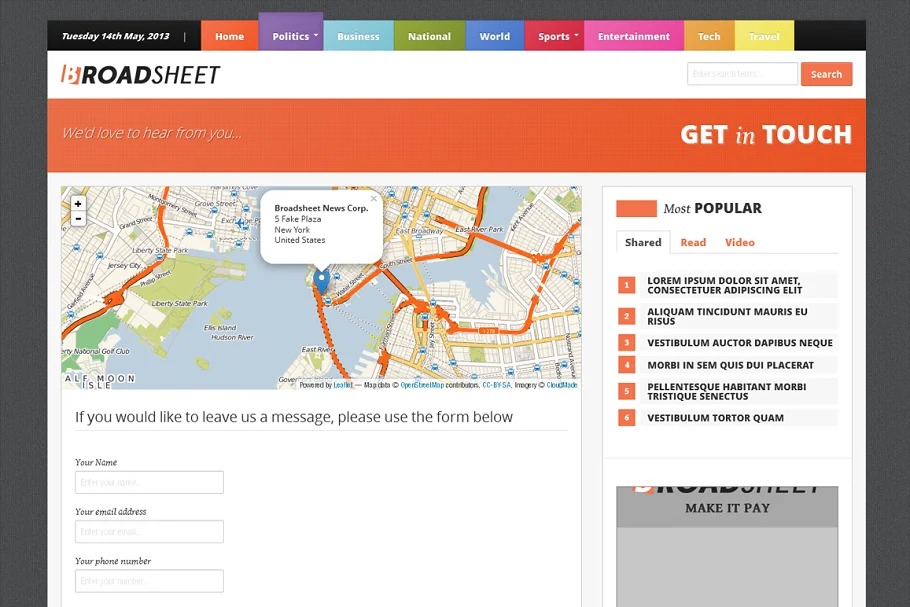Click the blue location marker on map
Image resolution: width=910 pixels, height=607 pixels.
point(321,280)
